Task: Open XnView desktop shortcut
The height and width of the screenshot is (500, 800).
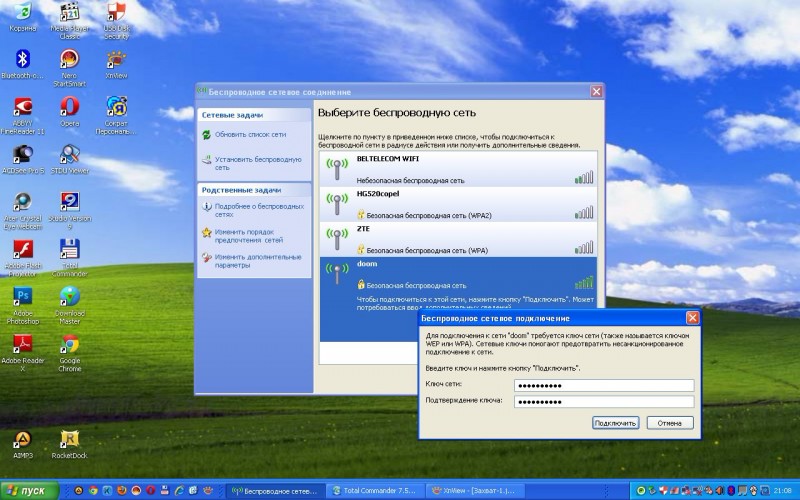Action: pos(116,64)
